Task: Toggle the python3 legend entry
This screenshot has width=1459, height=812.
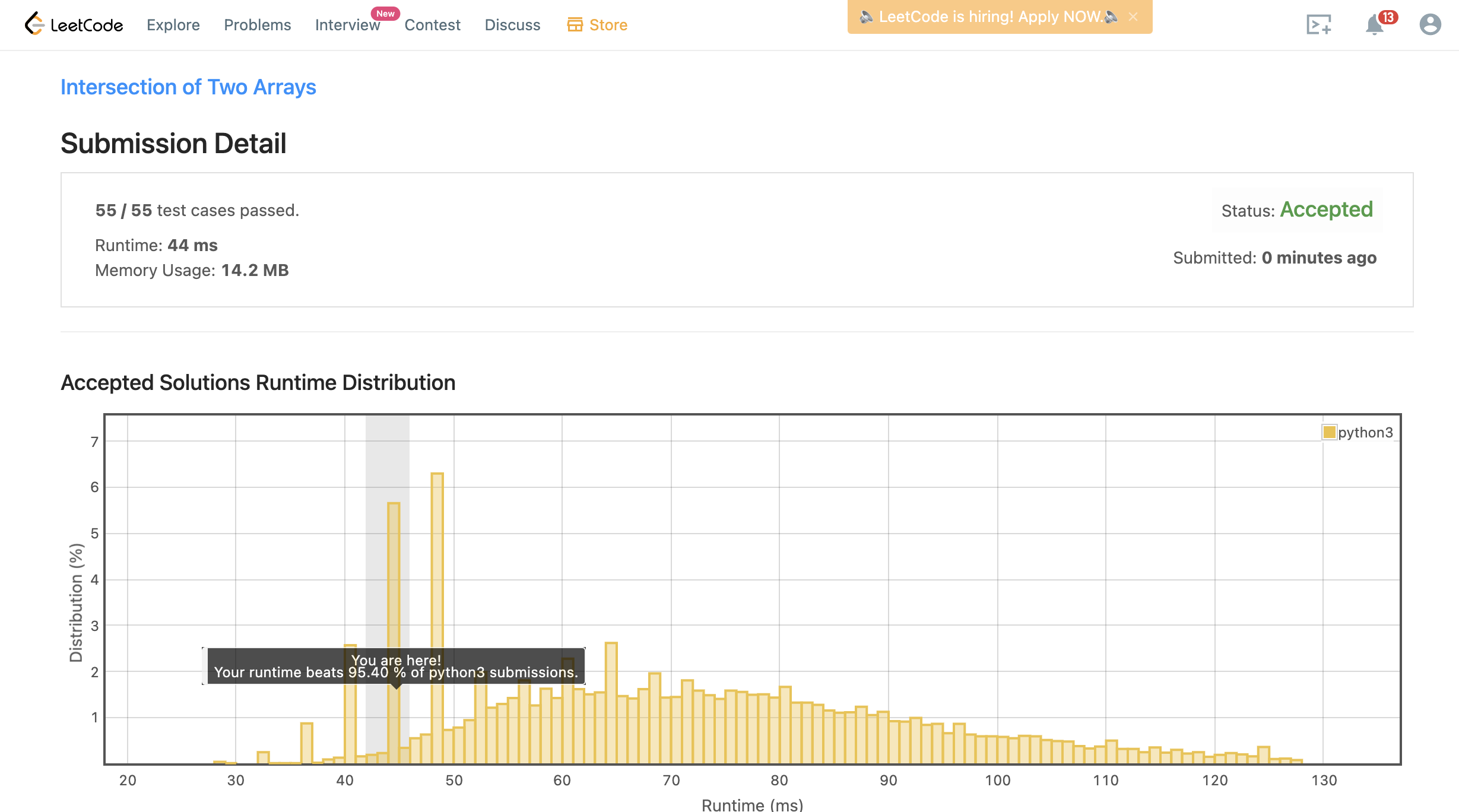Action: (1365, 432)
